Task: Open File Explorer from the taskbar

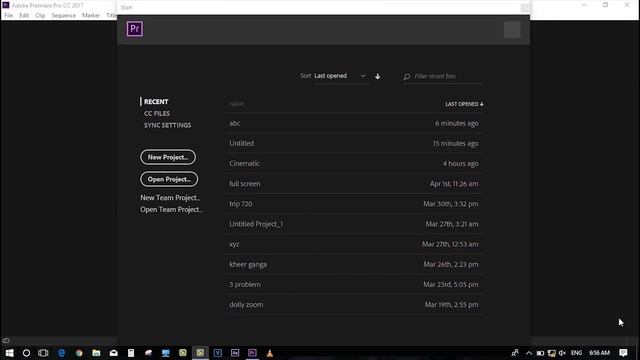Action: tap(96, 353)
